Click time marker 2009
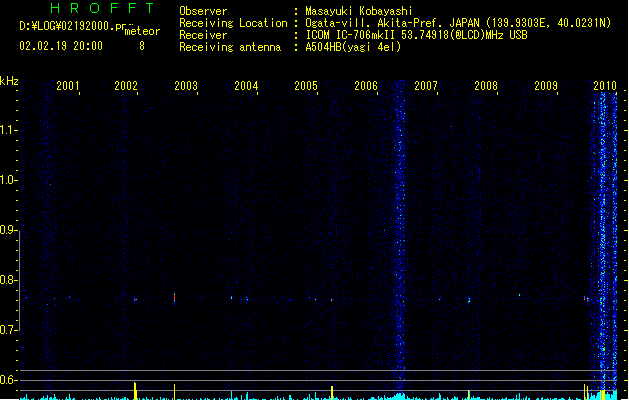629x400 pixels. (x=546, y=86)
